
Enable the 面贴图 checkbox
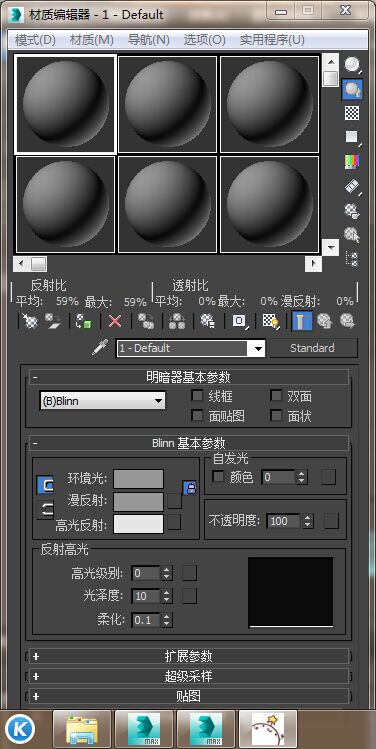[196, 416]
